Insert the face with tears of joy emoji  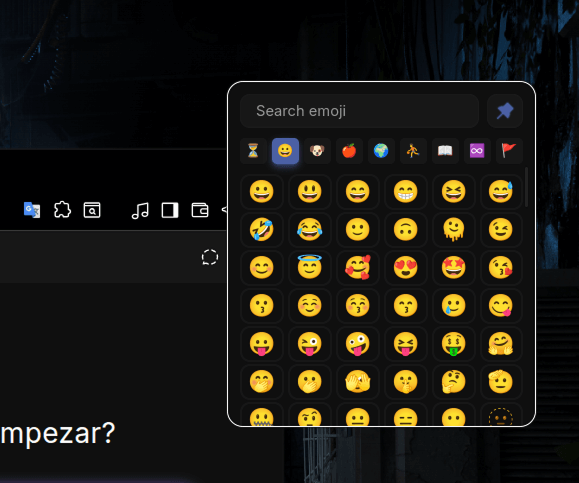(309, 229)
